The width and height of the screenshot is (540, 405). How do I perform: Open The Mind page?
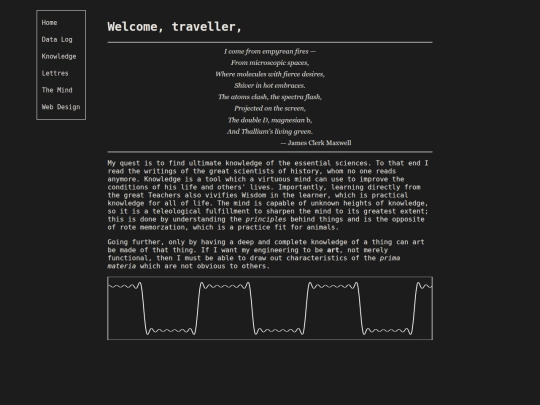[57, 90]
